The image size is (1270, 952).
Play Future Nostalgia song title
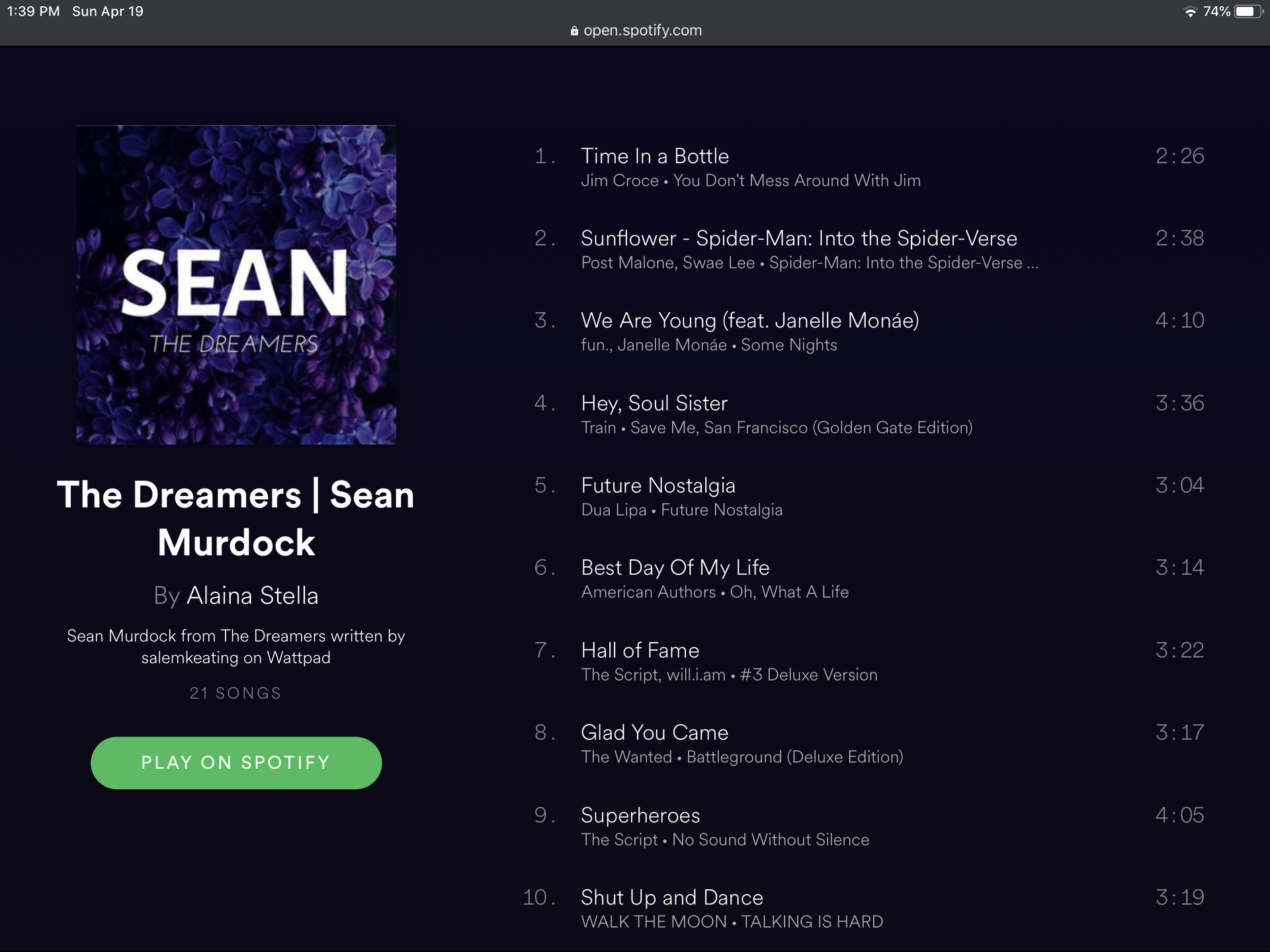658,485
